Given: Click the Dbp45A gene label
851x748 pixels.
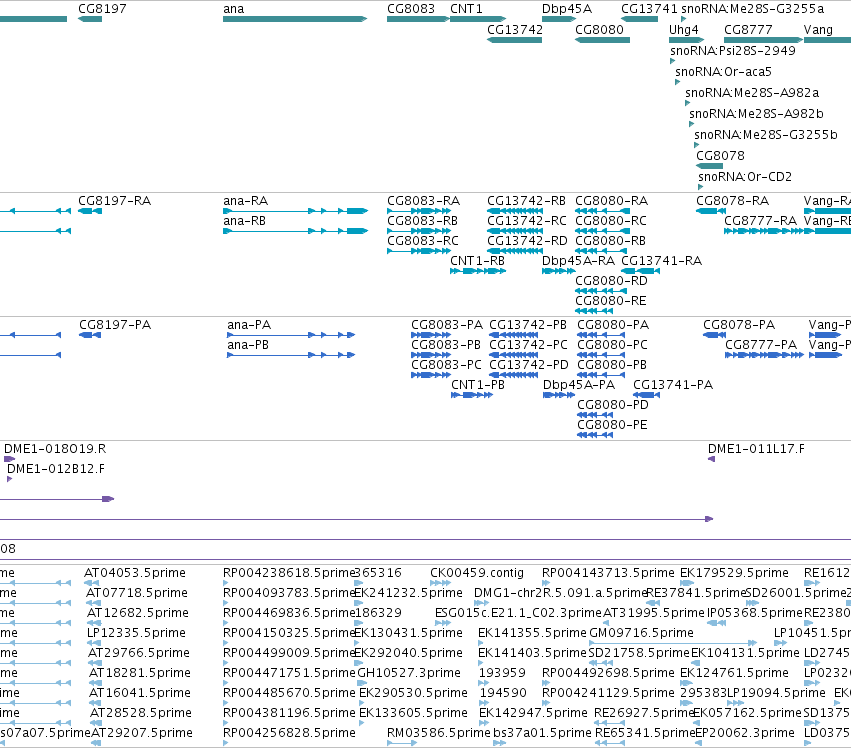Looking at the screenshot, I should tap(567, 9).
